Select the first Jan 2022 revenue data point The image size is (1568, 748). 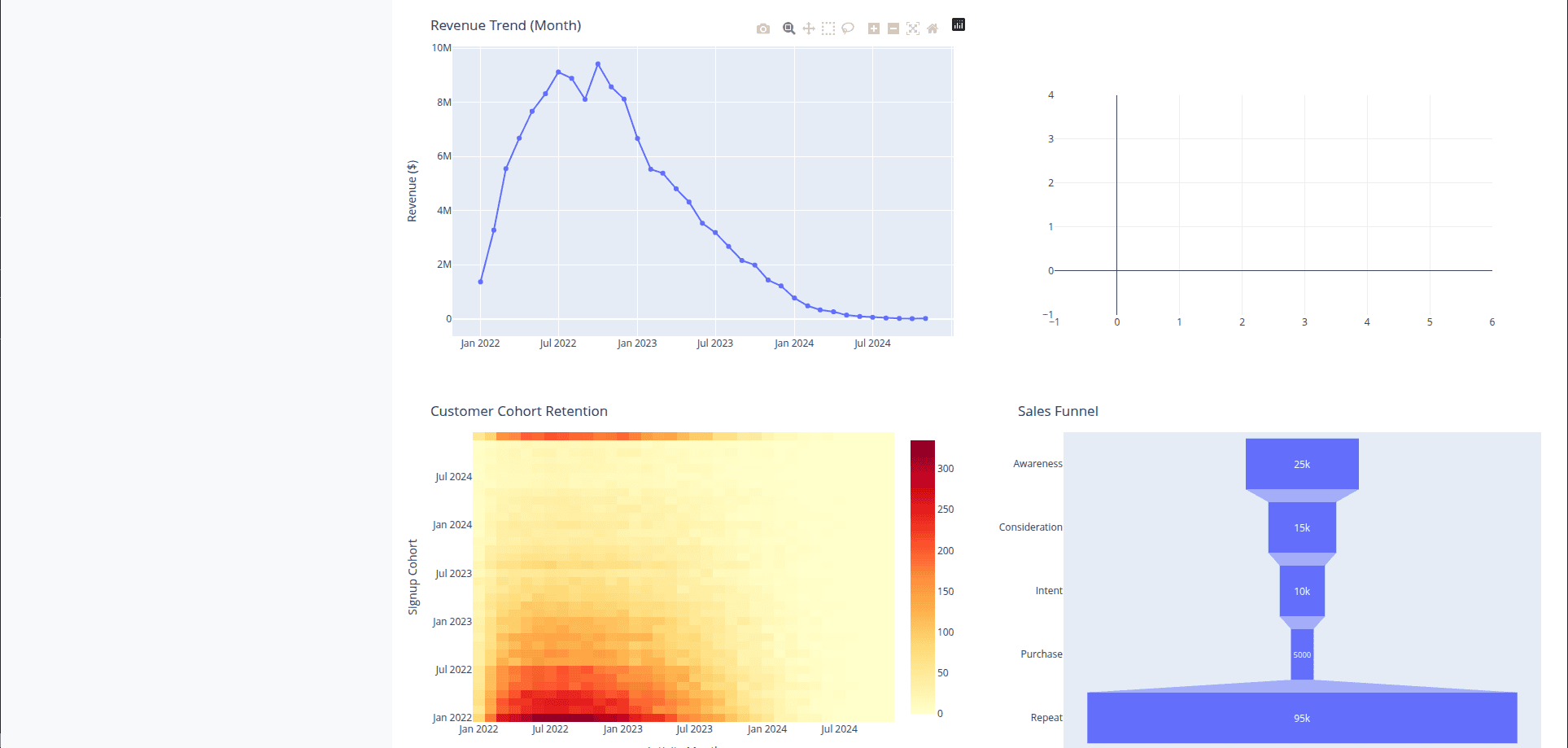tap(480, 281)
